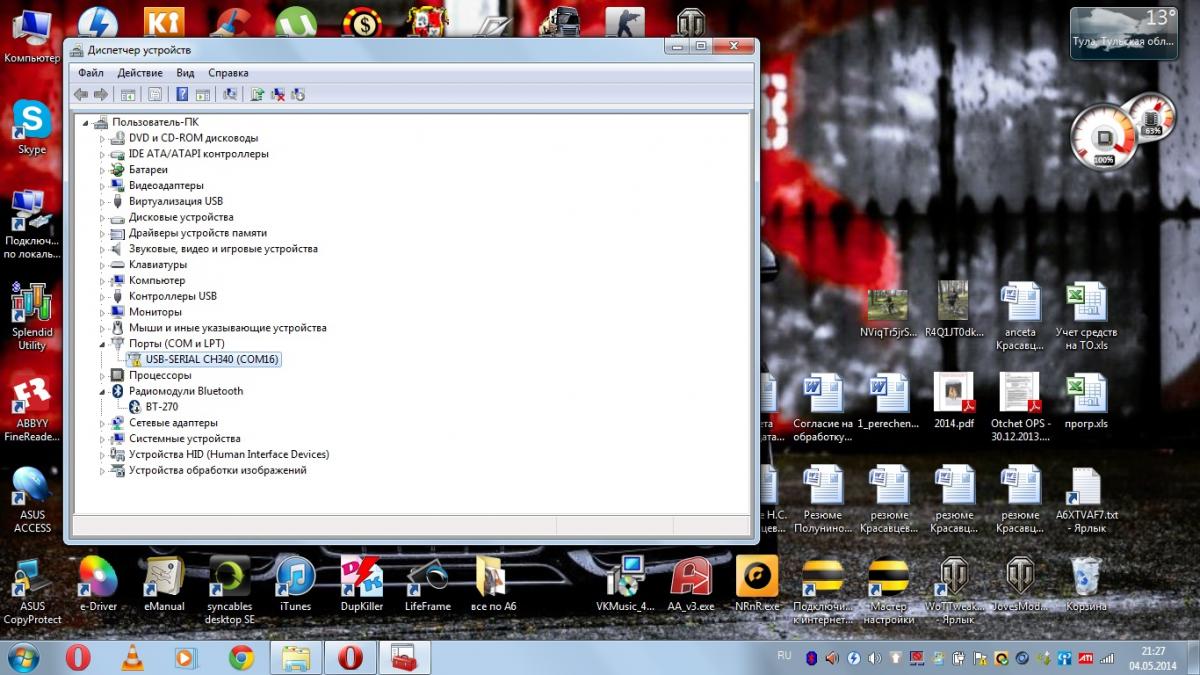Launch Google Chrome from the taskbar
Viewport: 1200px width, 675px height.
pyautogui.click(x=240, y=657)
